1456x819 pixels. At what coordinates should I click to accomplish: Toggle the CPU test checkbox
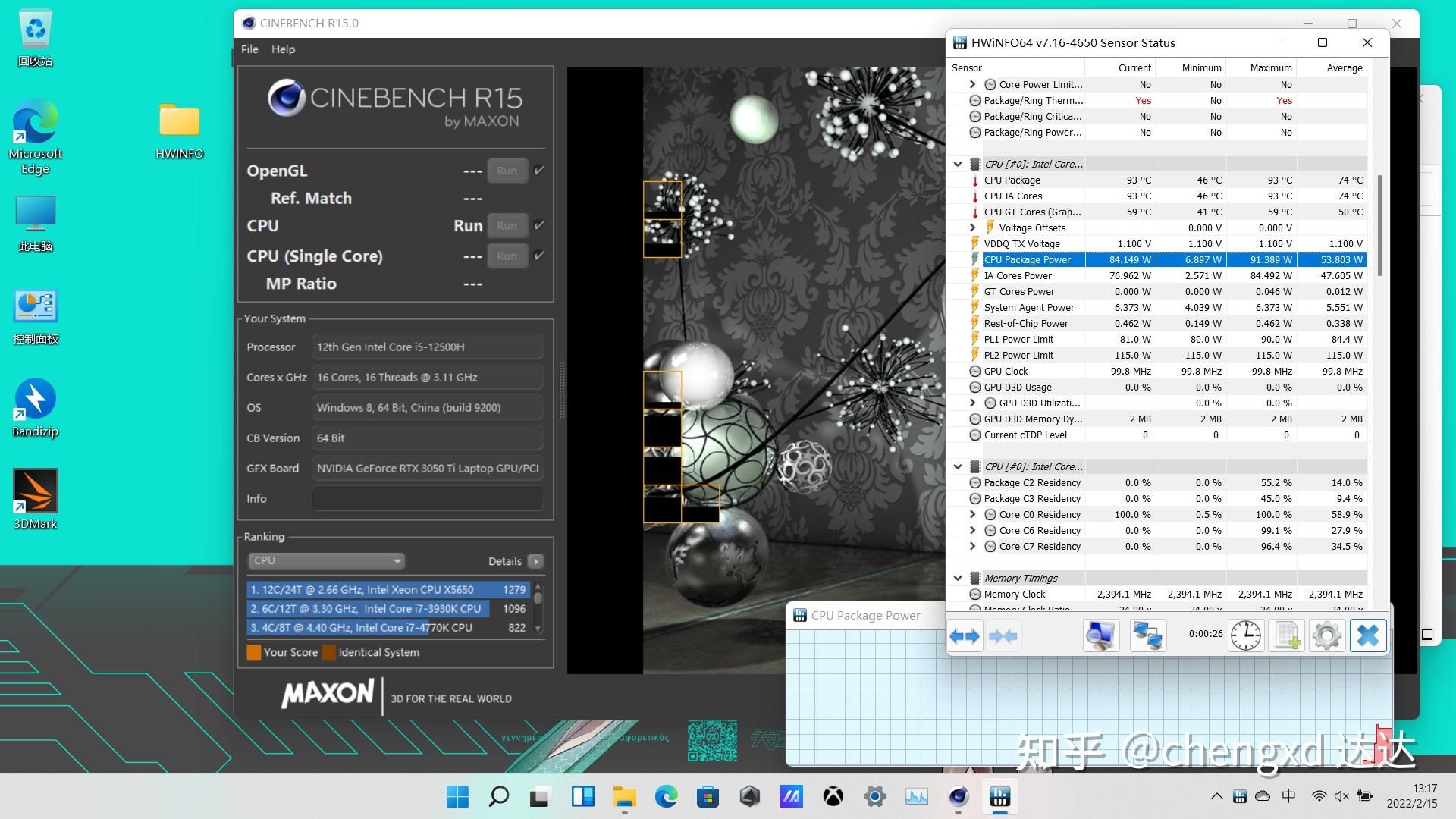click(539, 225)
